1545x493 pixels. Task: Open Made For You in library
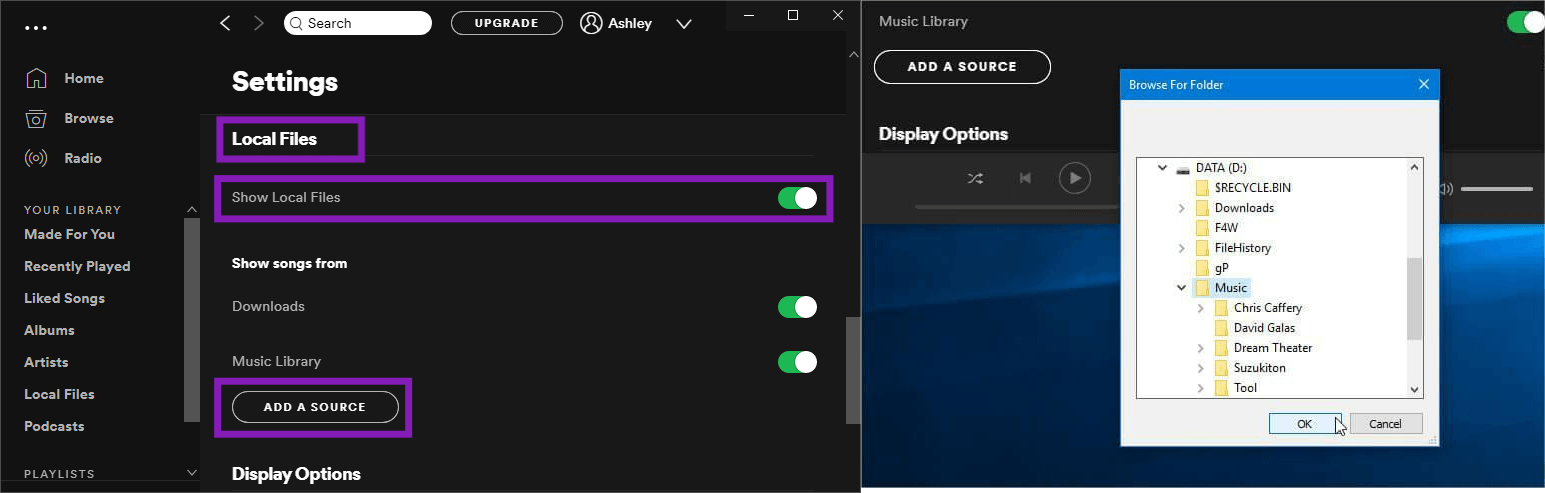69,234
